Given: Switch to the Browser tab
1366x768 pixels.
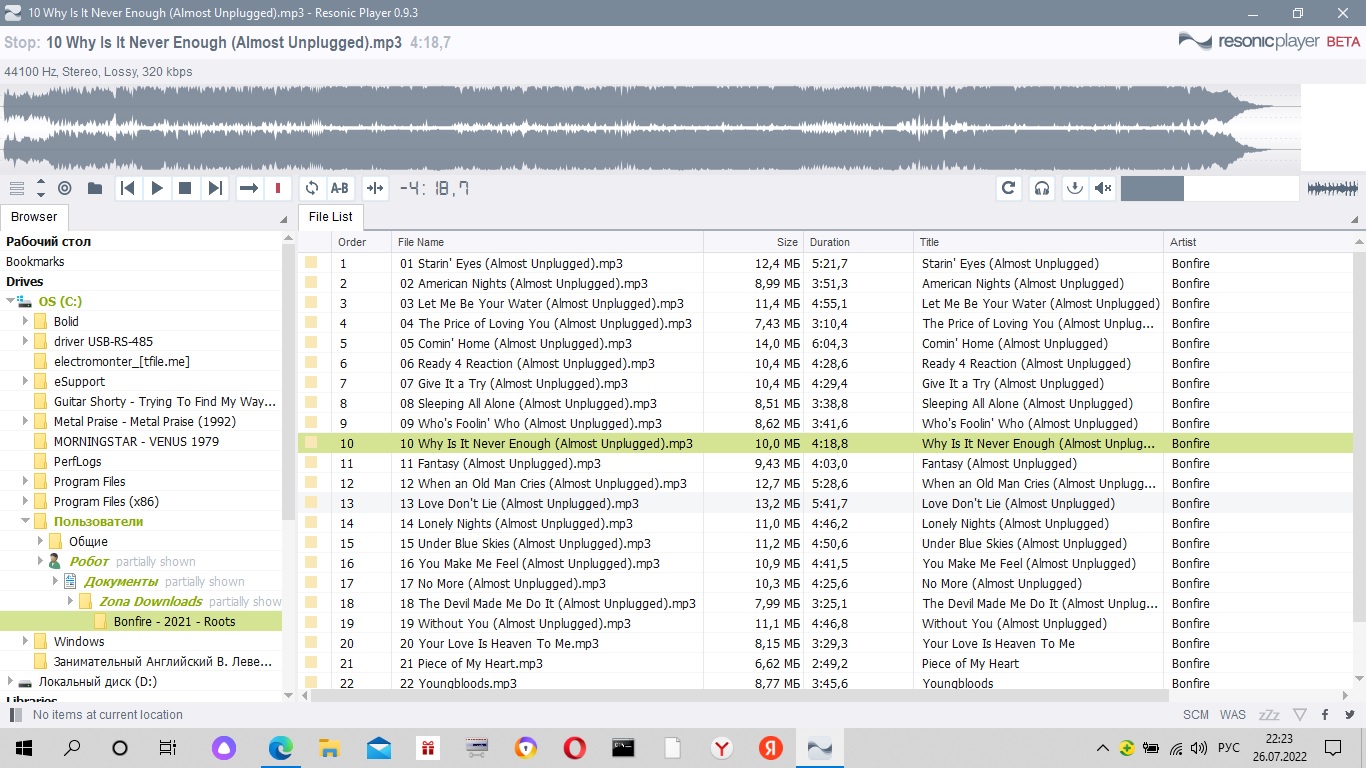Looking at the screenshot, I should click(x=34, y=217).
